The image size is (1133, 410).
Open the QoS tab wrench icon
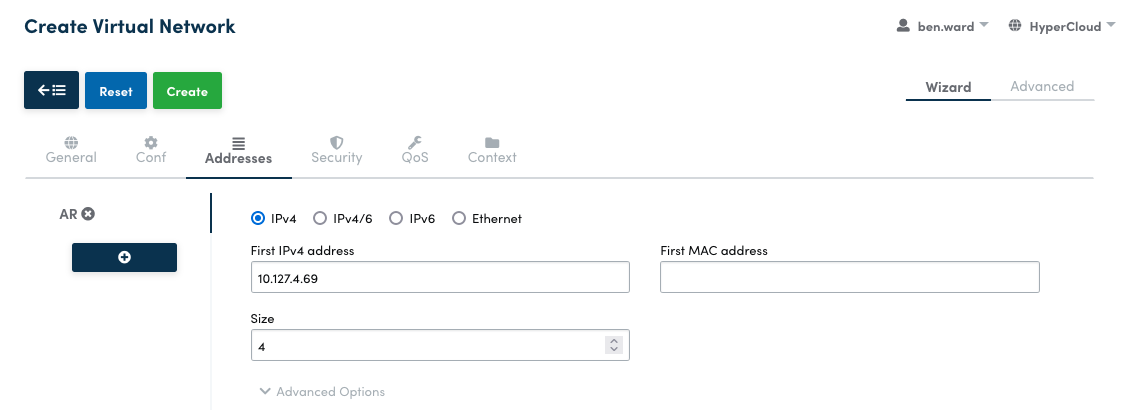click(x=415, y=143)
